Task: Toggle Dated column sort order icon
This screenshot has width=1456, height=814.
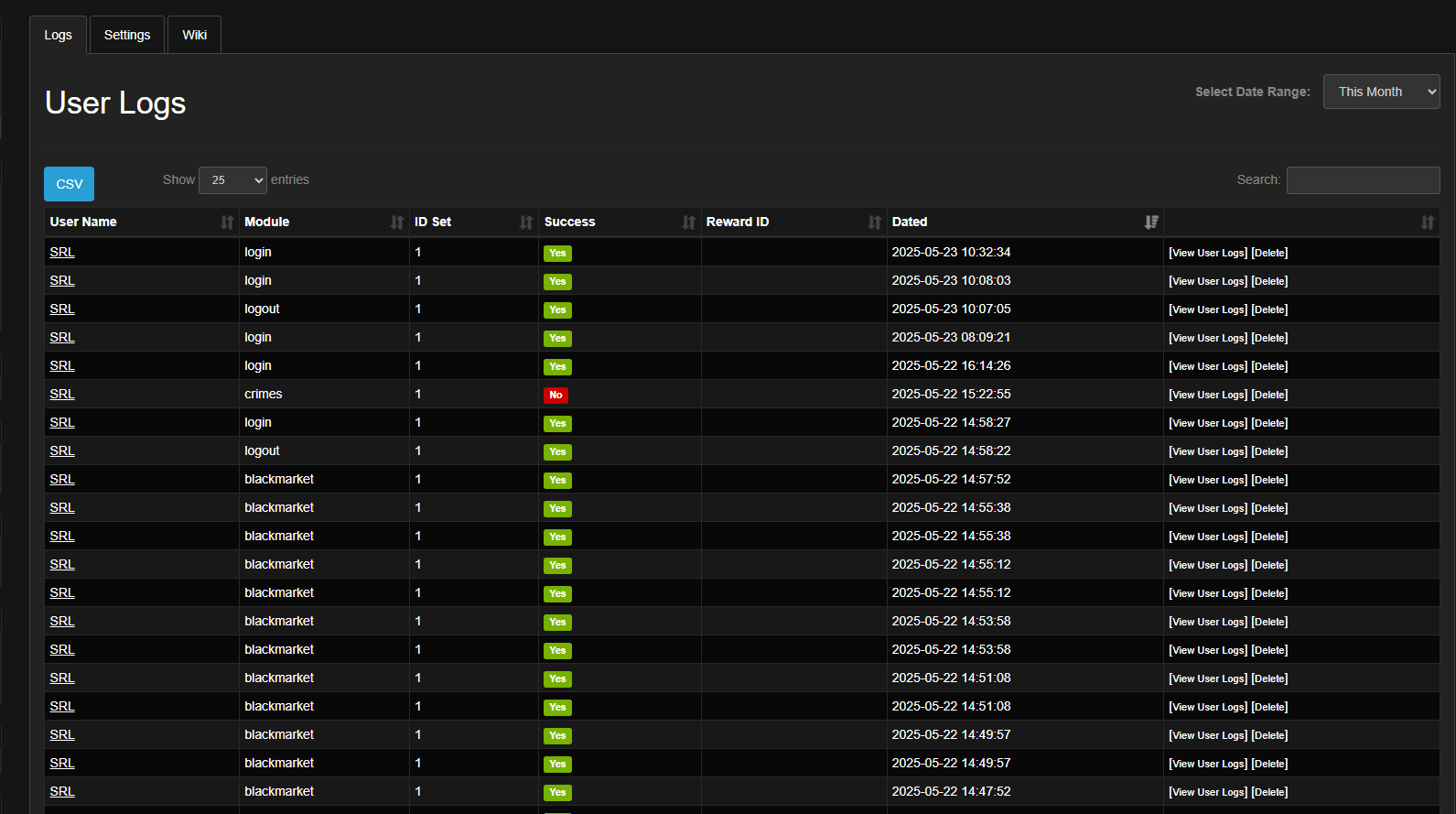Action: 1150,222
